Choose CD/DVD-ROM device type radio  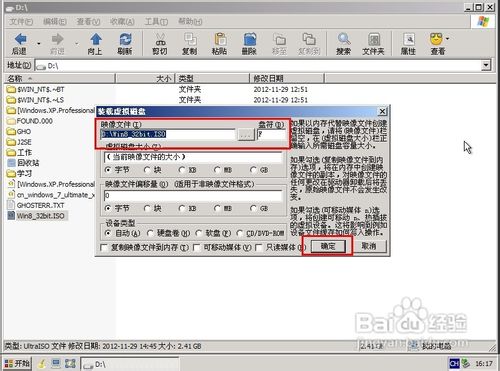click(x=240, y=233)
